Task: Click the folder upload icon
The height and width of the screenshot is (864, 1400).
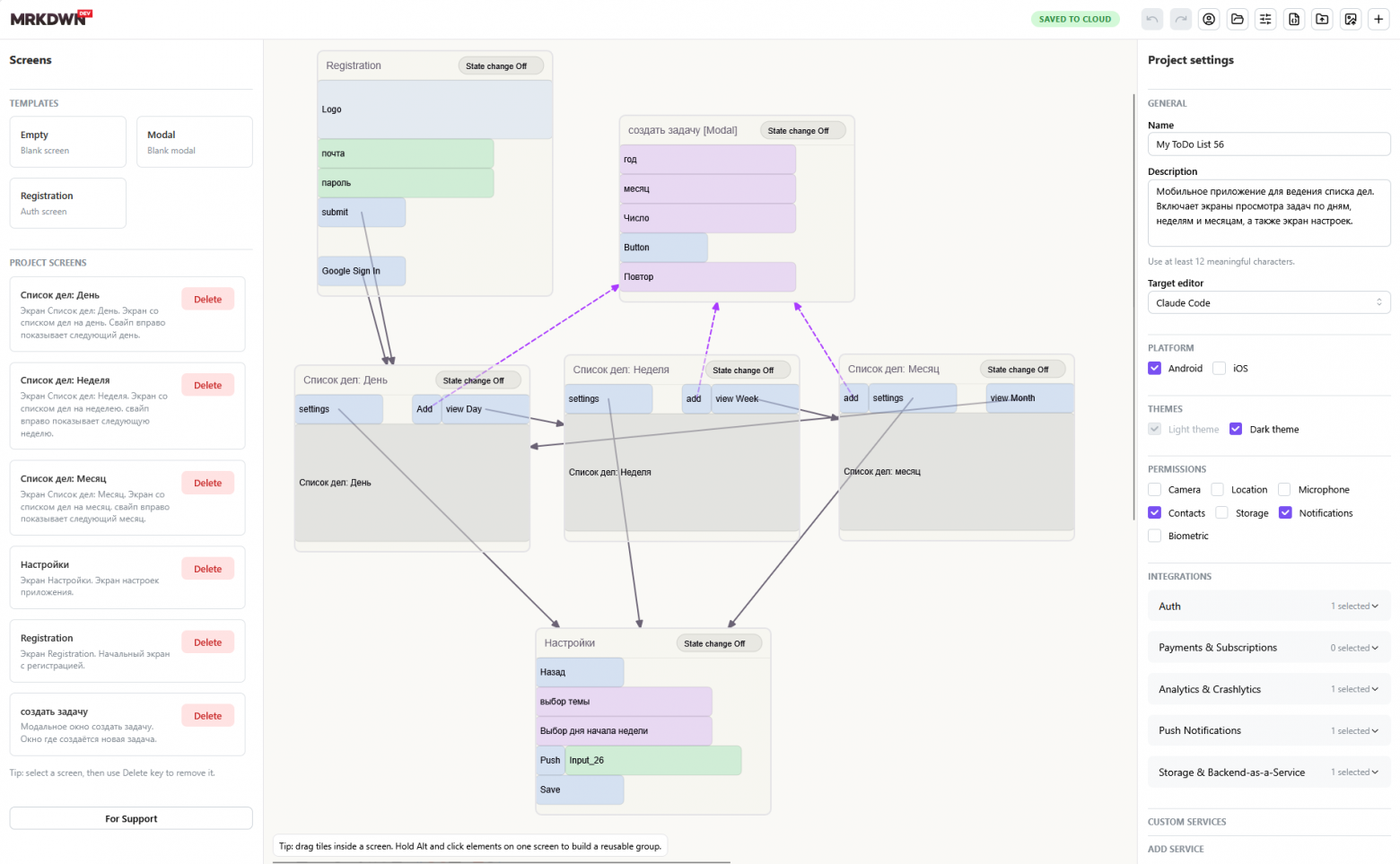Action: (x=1322, y=19)
